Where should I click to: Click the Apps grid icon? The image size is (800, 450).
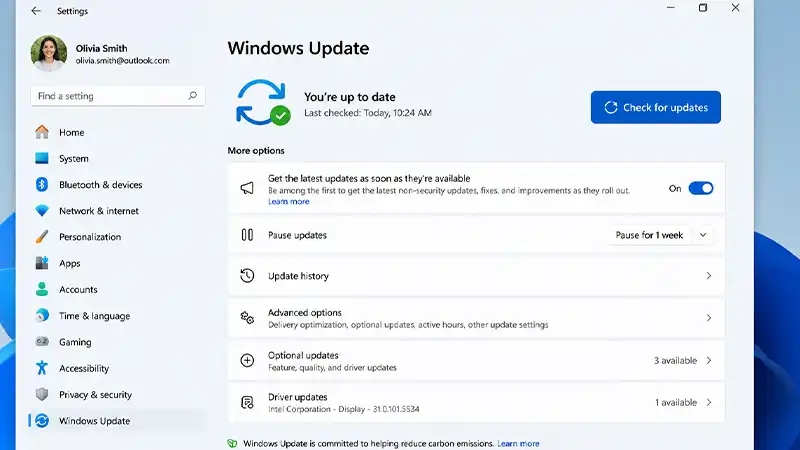[42, 263]
